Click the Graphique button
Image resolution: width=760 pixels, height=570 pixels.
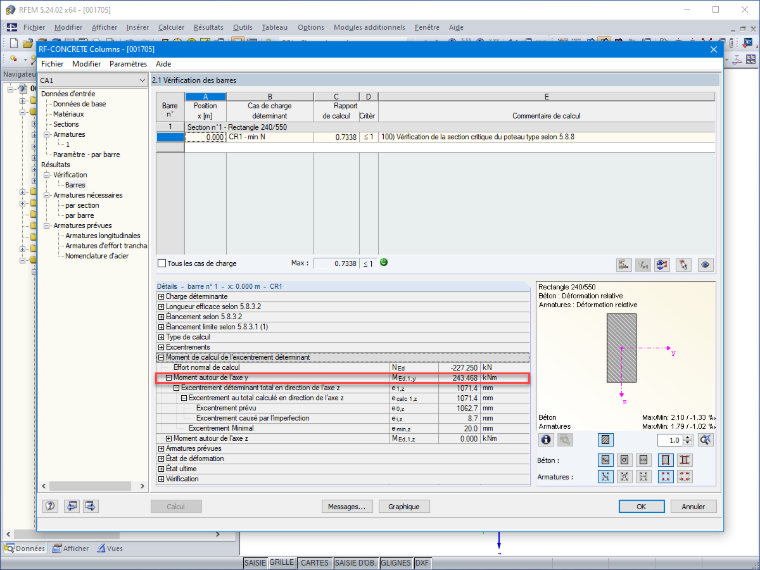click(404, 506)
